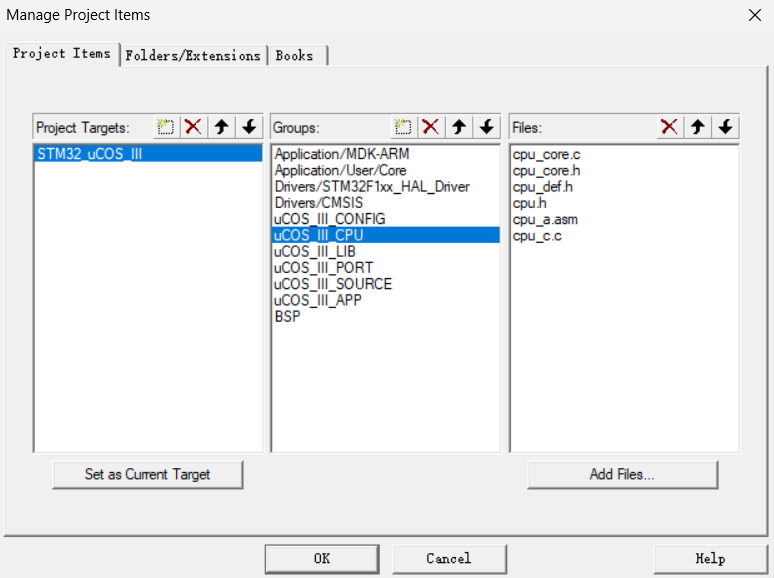Confirm with the OK button

(322, 559)
